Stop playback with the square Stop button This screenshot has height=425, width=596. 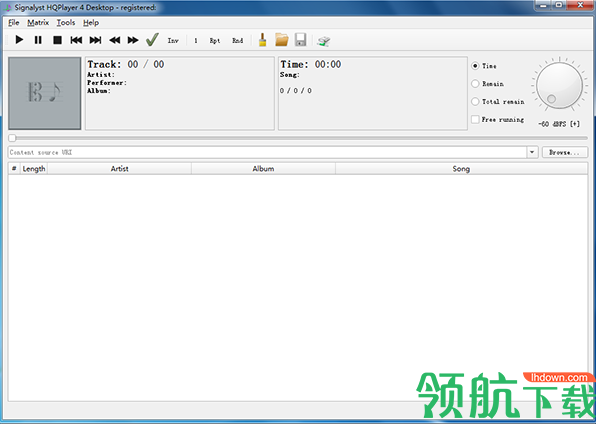[57, 40]
